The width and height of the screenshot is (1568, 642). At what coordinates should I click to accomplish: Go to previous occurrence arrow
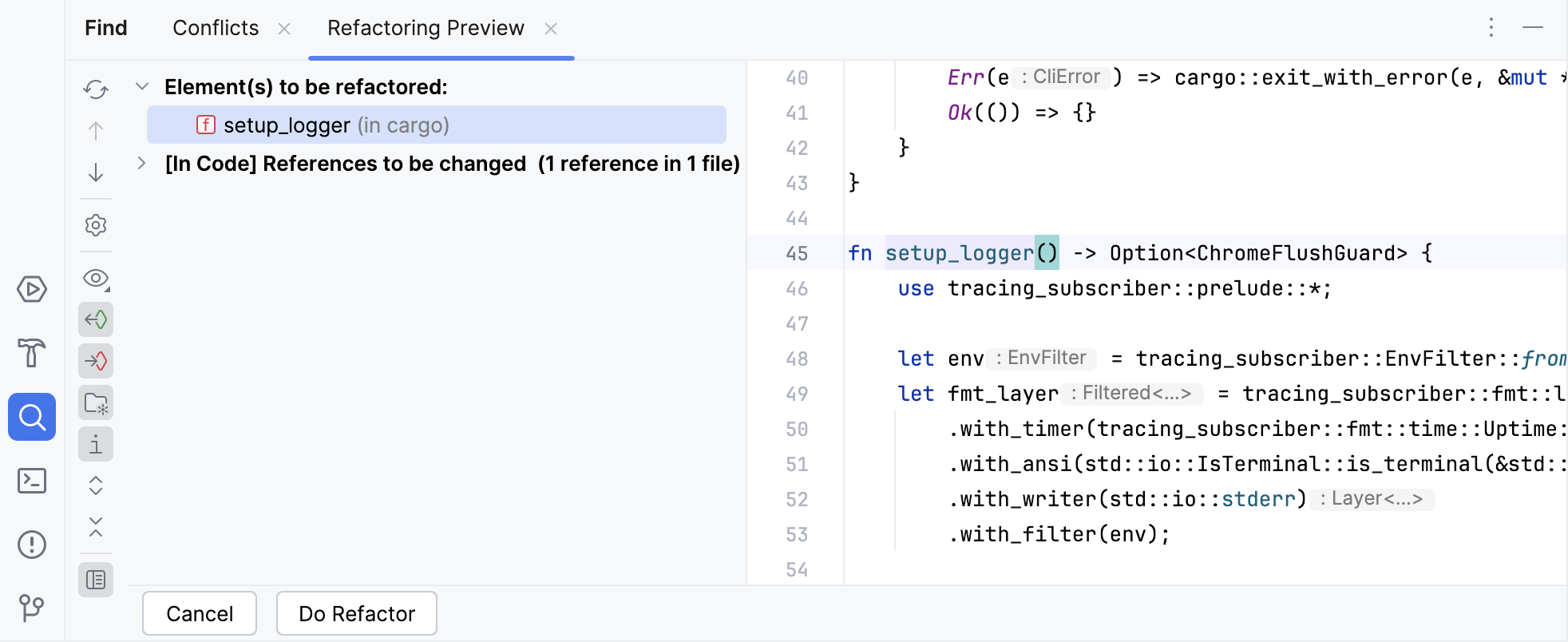tap(96, 131)
